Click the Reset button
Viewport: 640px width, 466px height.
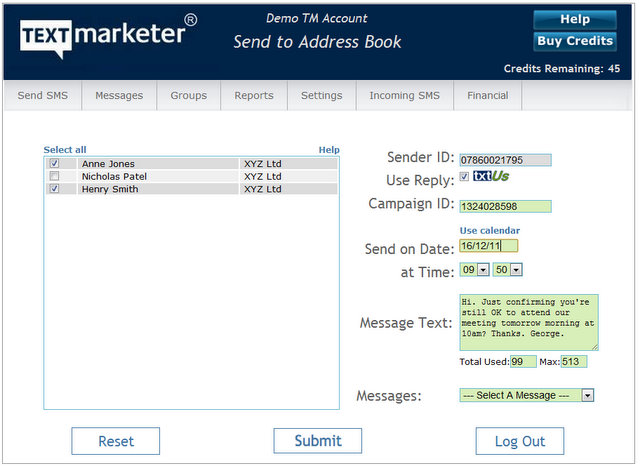[x=116, y=441]
